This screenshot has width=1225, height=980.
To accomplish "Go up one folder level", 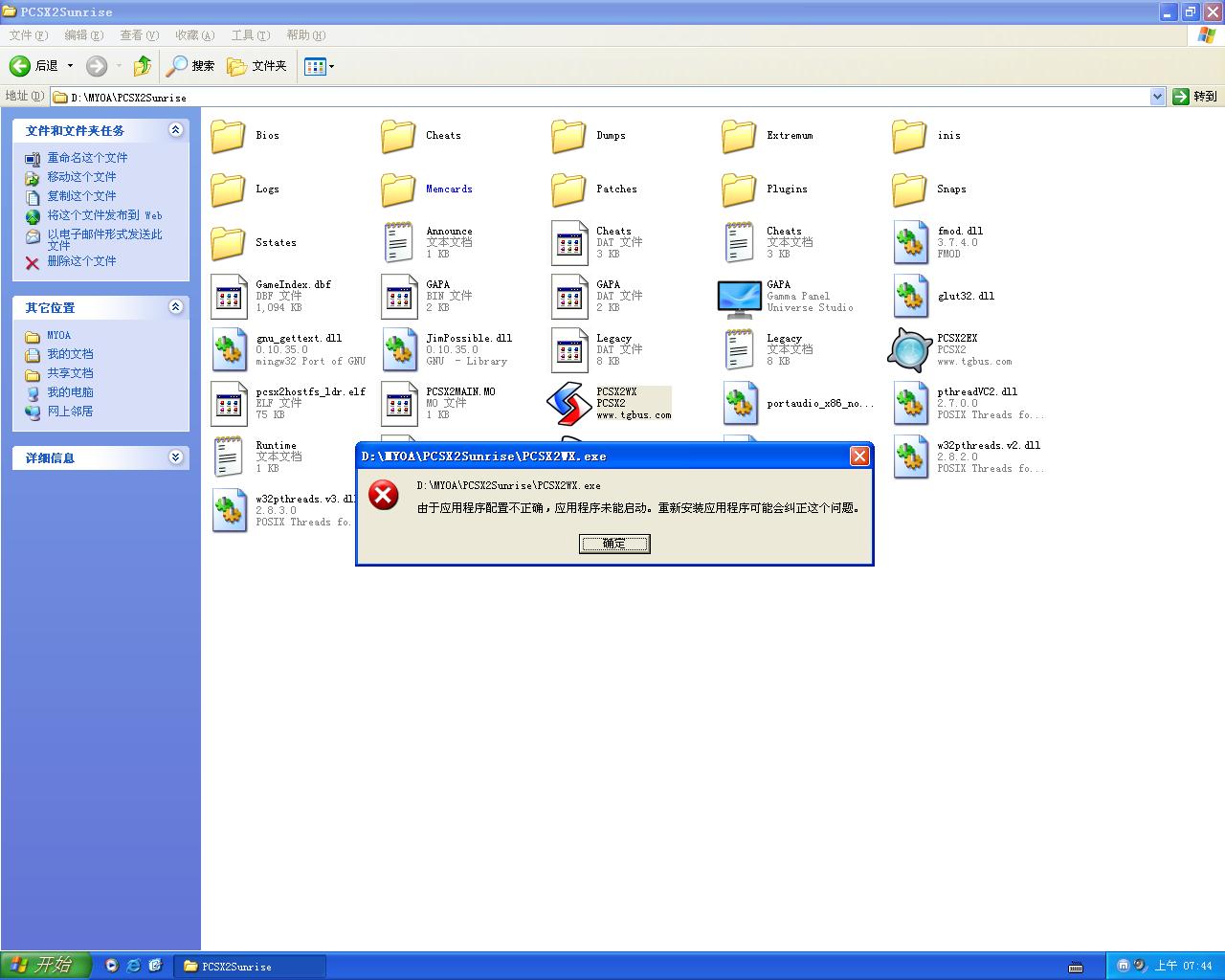I will (x=143, y=66).
